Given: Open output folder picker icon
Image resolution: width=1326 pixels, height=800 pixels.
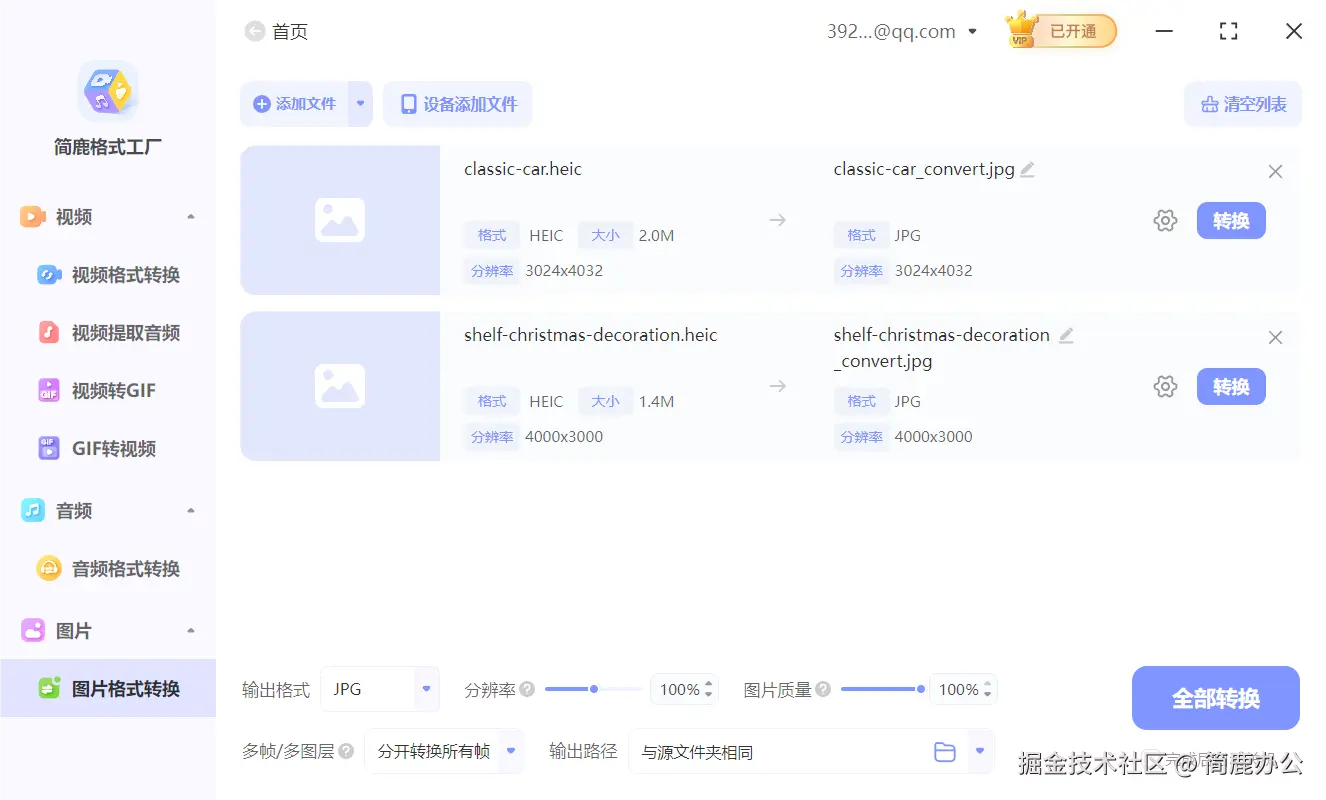Looking at the screenshot, I should 945,753.
